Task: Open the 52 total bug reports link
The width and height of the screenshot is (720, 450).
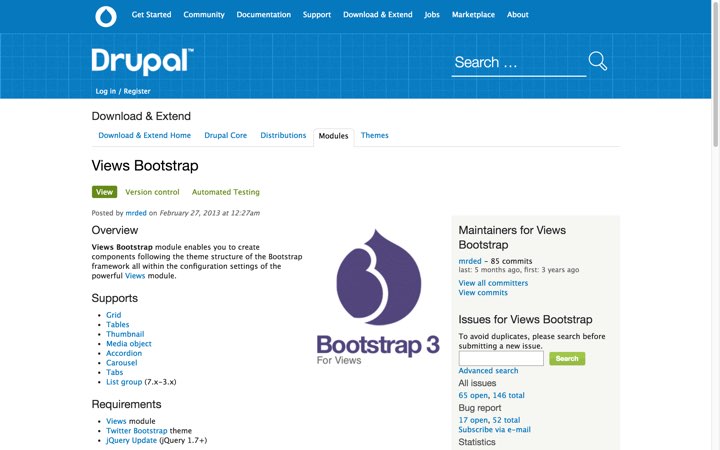Action: 506,420
